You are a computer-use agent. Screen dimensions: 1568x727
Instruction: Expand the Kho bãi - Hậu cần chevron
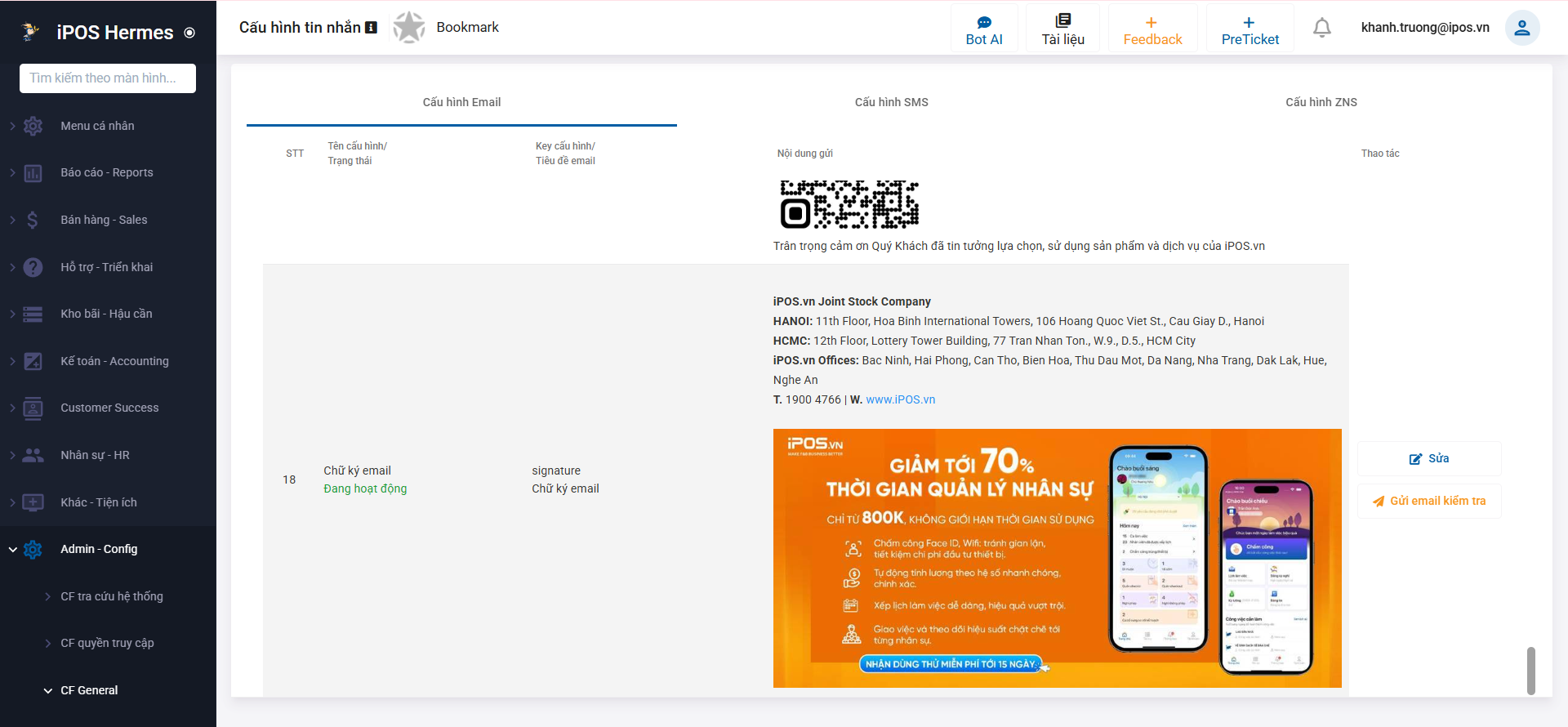pyautogui.click(x=12, y=314)
